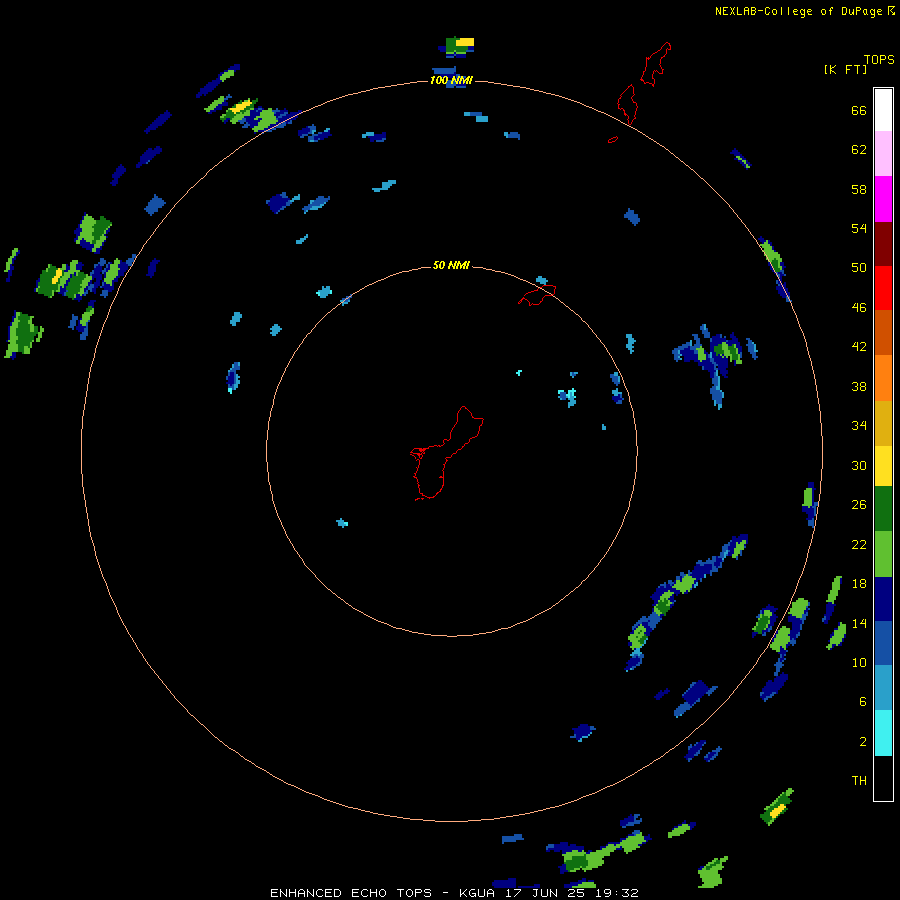Click the '46' legend value

click(859, 308)
